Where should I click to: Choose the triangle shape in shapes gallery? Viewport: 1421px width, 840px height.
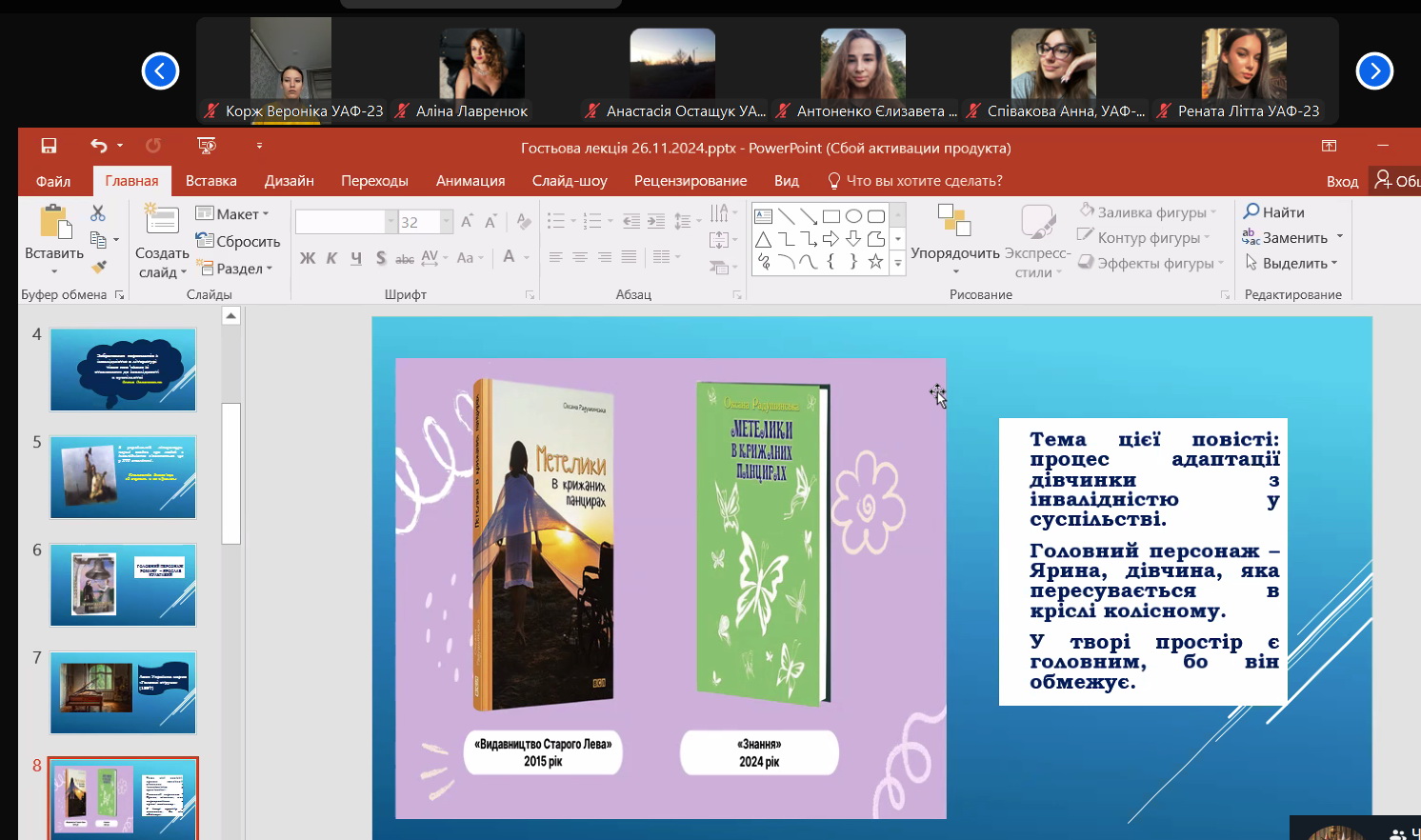(763, 239)
